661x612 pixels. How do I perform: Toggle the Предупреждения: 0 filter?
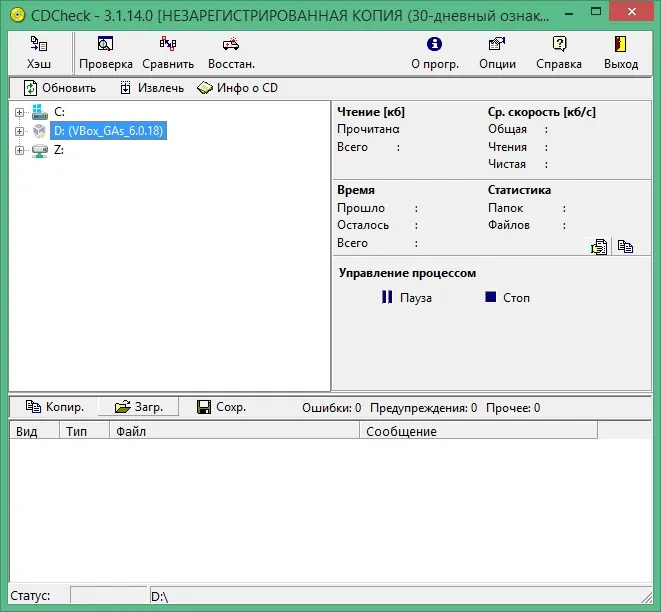click(423, 408)
